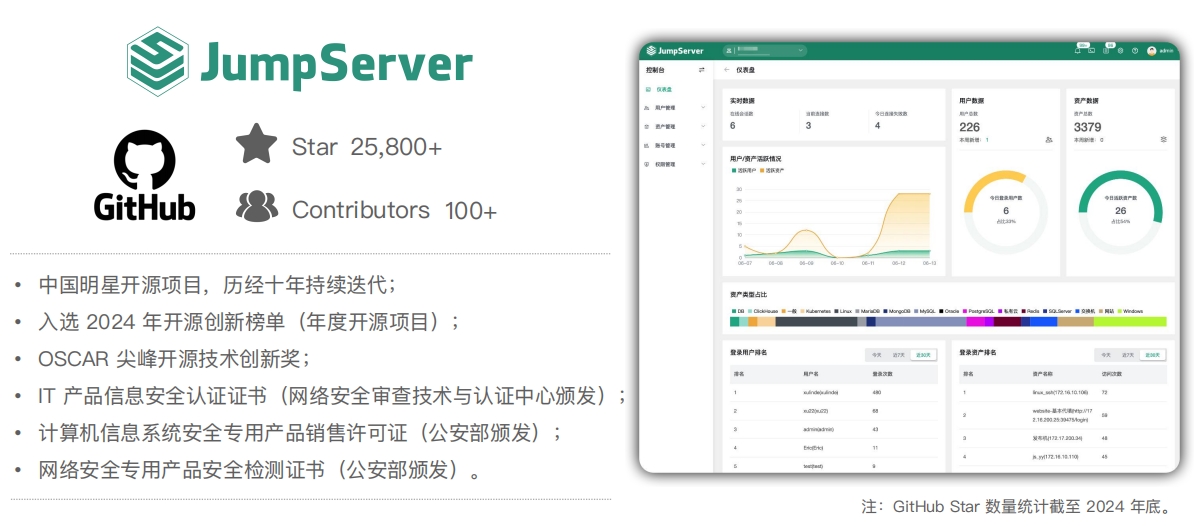Screen dimensions: 1195x527
Task: Open the 用户管理 sidebar menu item
Action: point(675,108)
